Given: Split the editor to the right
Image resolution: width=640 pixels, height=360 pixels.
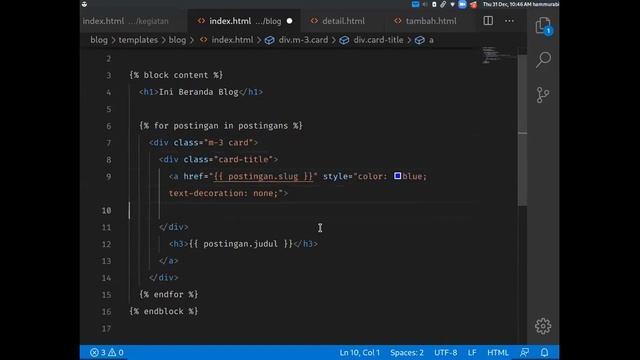Looking at the screenshot, I should [488, 21].
